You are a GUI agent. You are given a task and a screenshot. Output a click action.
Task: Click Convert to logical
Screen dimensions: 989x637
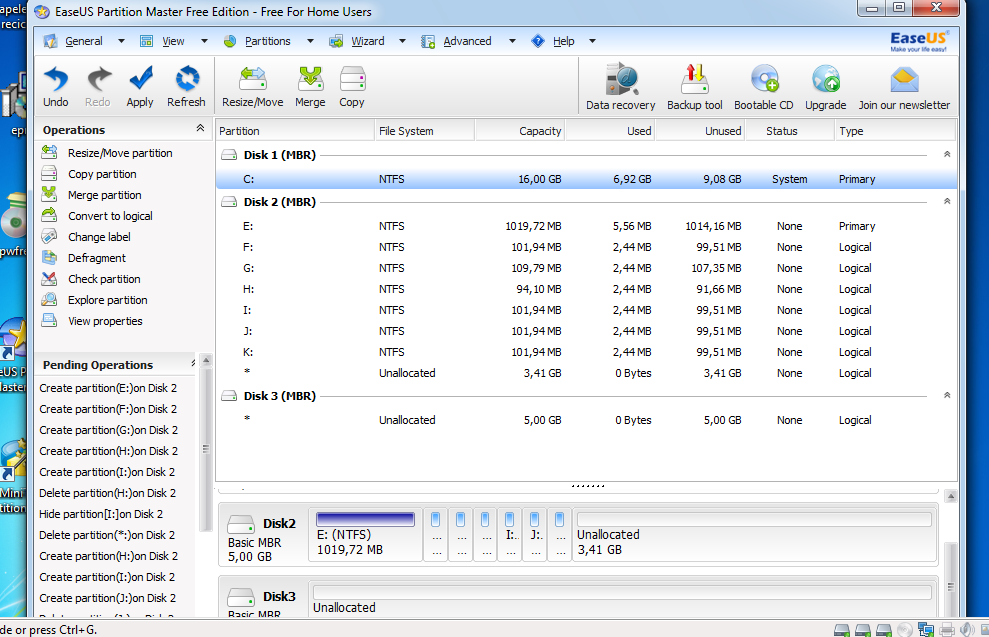click(x=110, y=216)
